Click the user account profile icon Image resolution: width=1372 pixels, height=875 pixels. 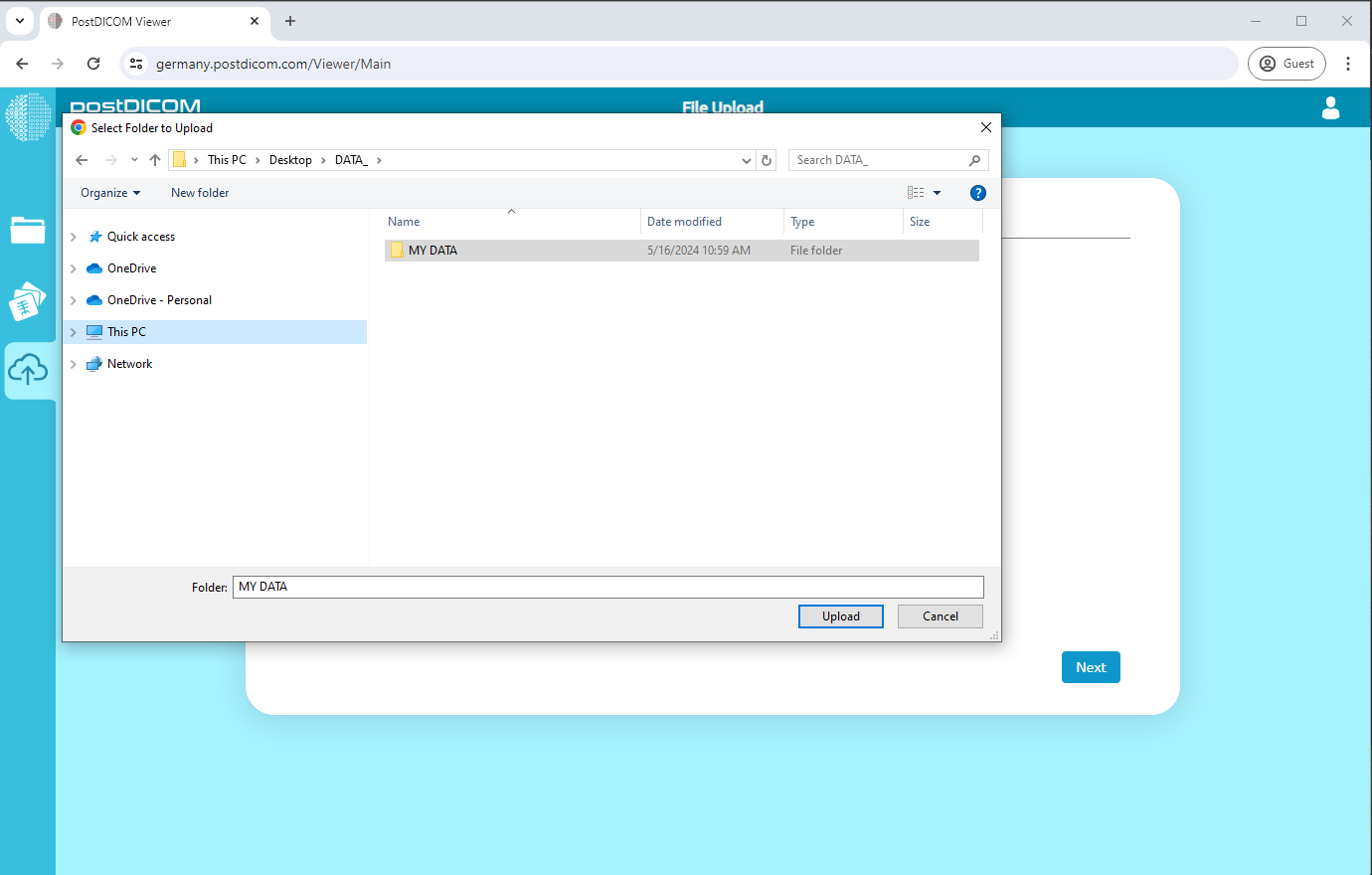[1330, 107]
